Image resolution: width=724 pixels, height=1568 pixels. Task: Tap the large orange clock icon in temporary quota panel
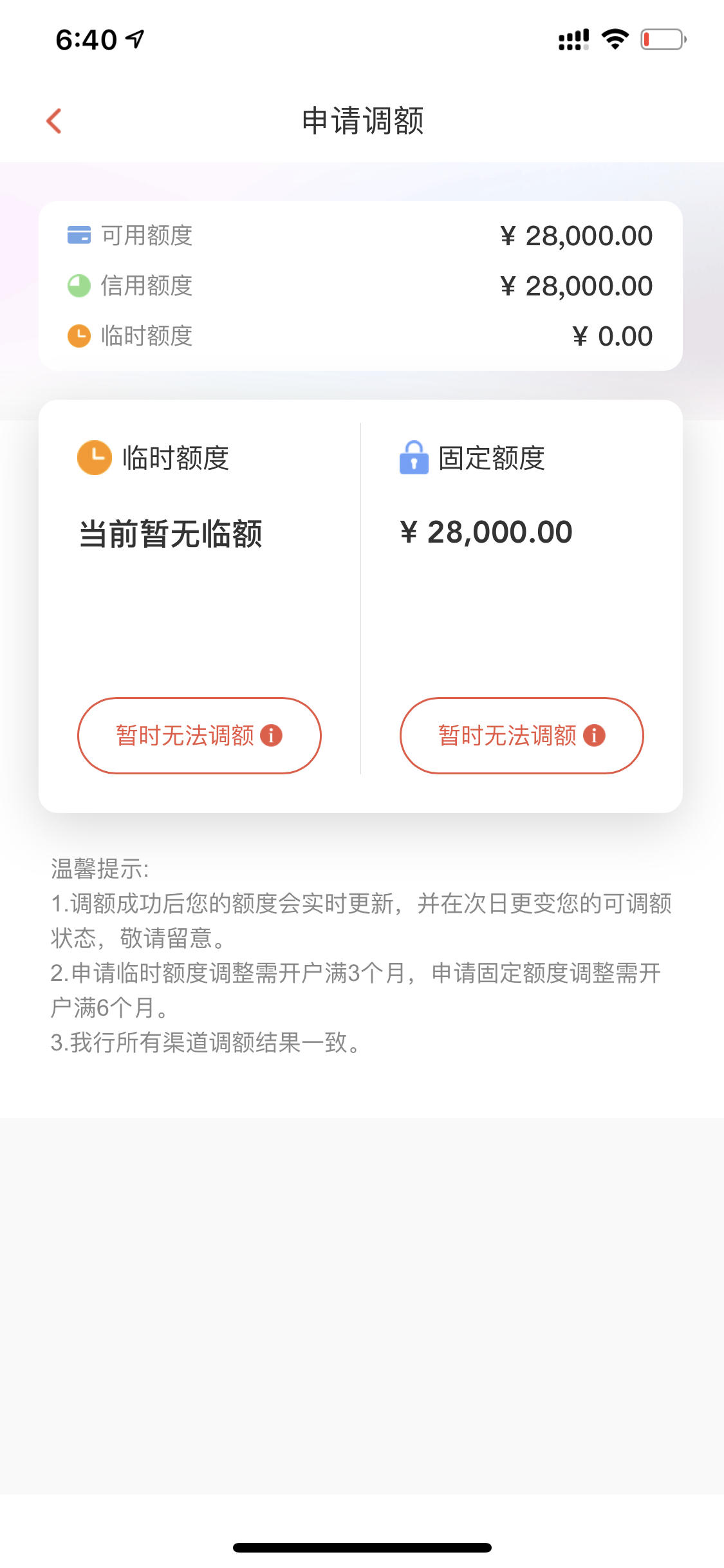pyautogui.click(x=95, y=458)
